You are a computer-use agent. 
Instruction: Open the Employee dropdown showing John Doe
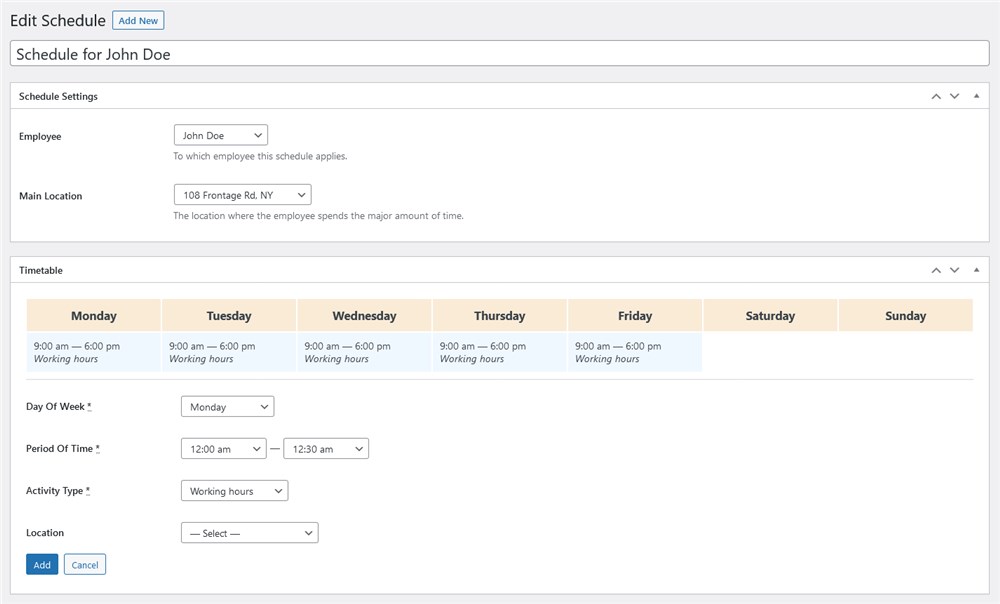(x=221, y=135)
